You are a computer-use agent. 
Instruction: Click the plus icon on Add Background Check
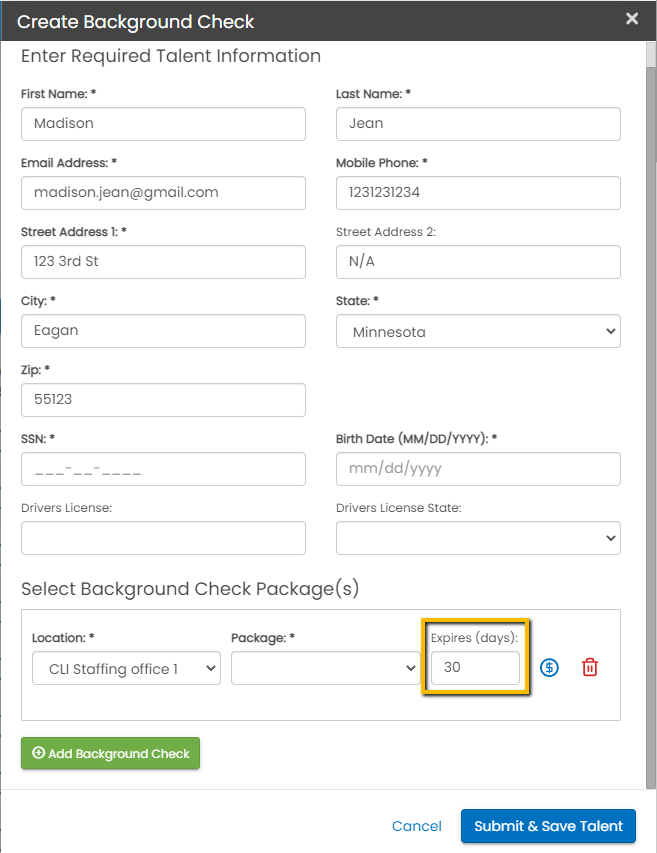[39, 753]
